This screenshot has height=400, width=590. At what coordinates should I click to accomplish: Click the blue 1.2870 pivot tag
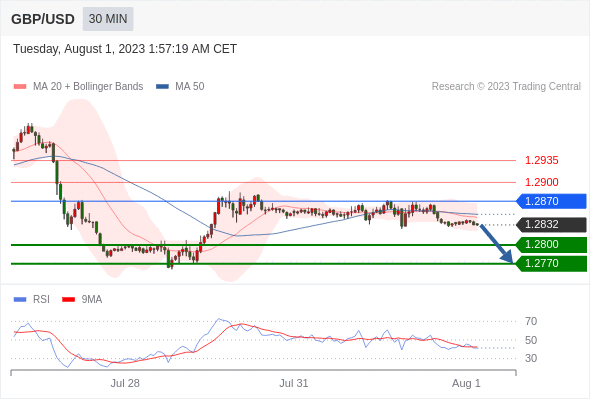click(x=551, y=201)
